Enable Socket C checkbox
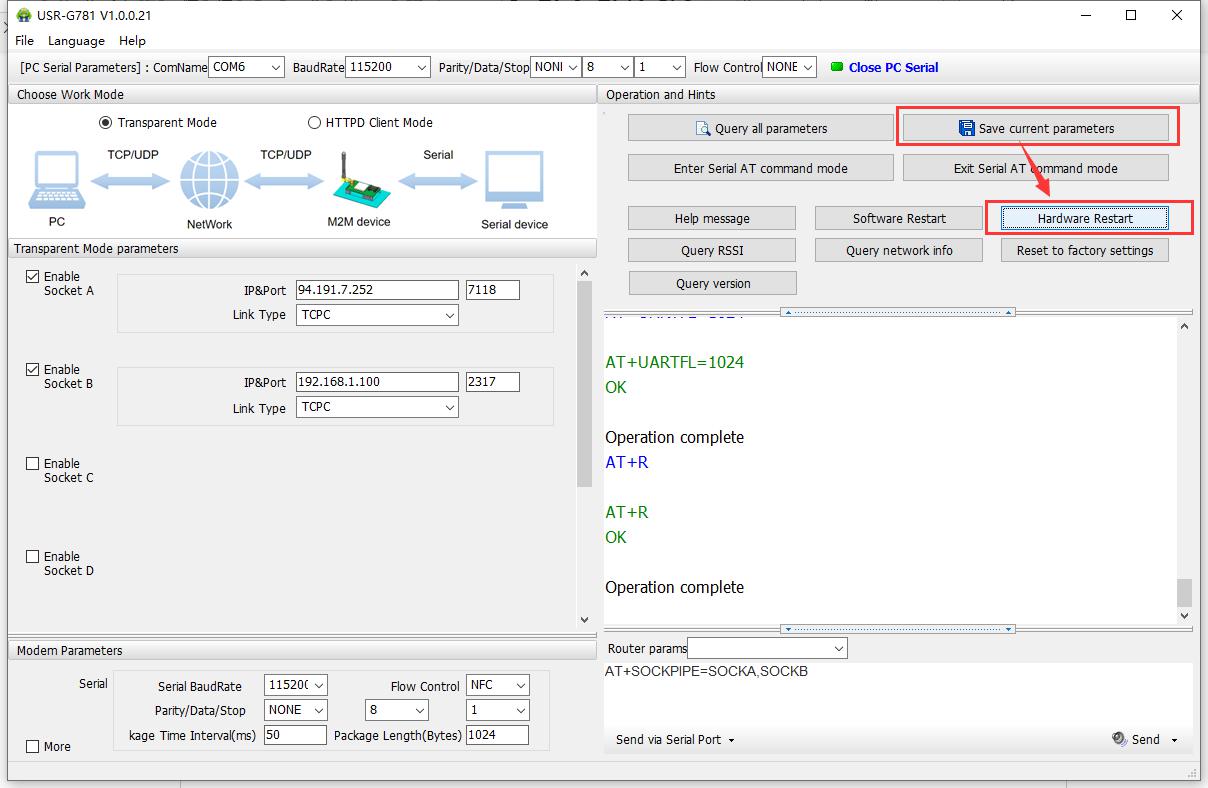The height and width of the screenshot is (788, 1208). coord(33,464)
